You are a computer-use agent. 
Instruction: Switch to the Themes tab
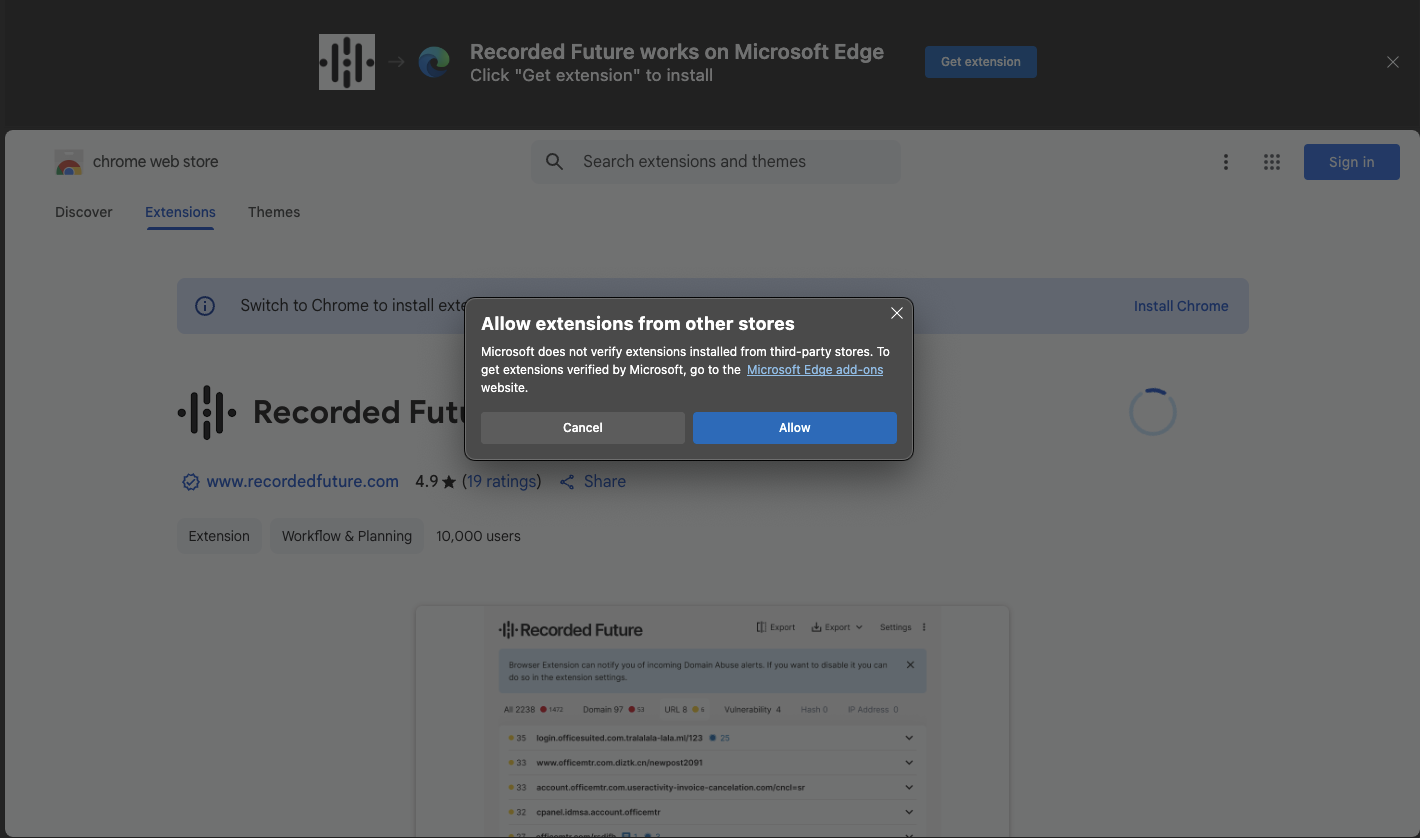(x=274, y=212)
